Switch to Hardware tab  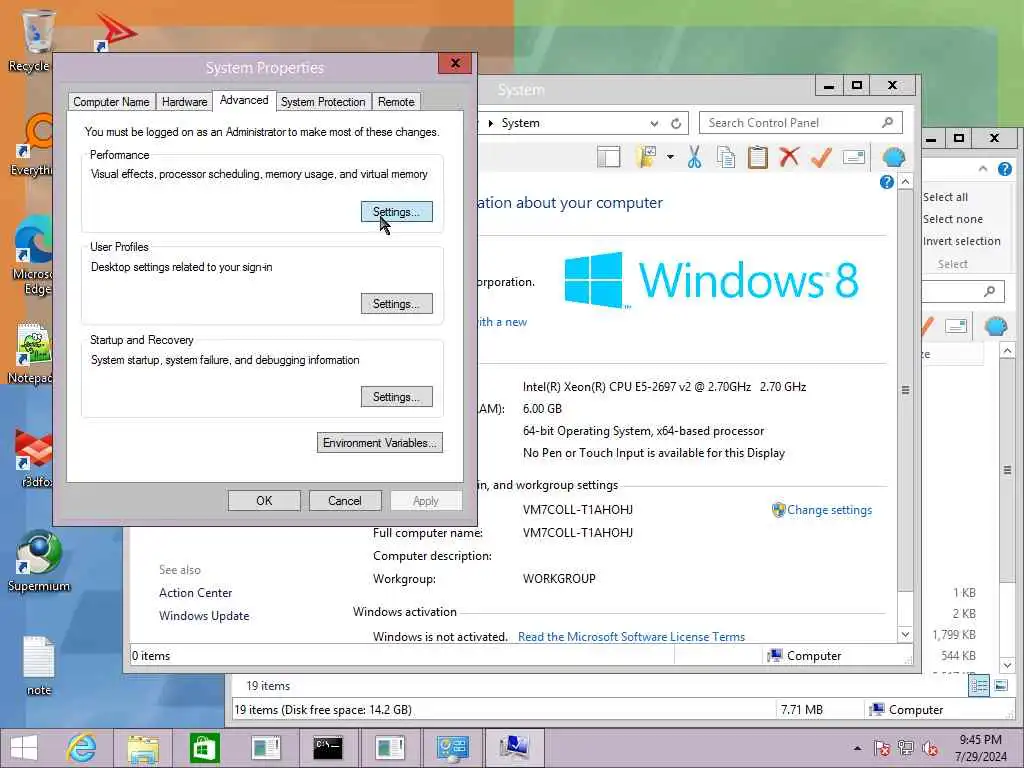tap(184, 102)
